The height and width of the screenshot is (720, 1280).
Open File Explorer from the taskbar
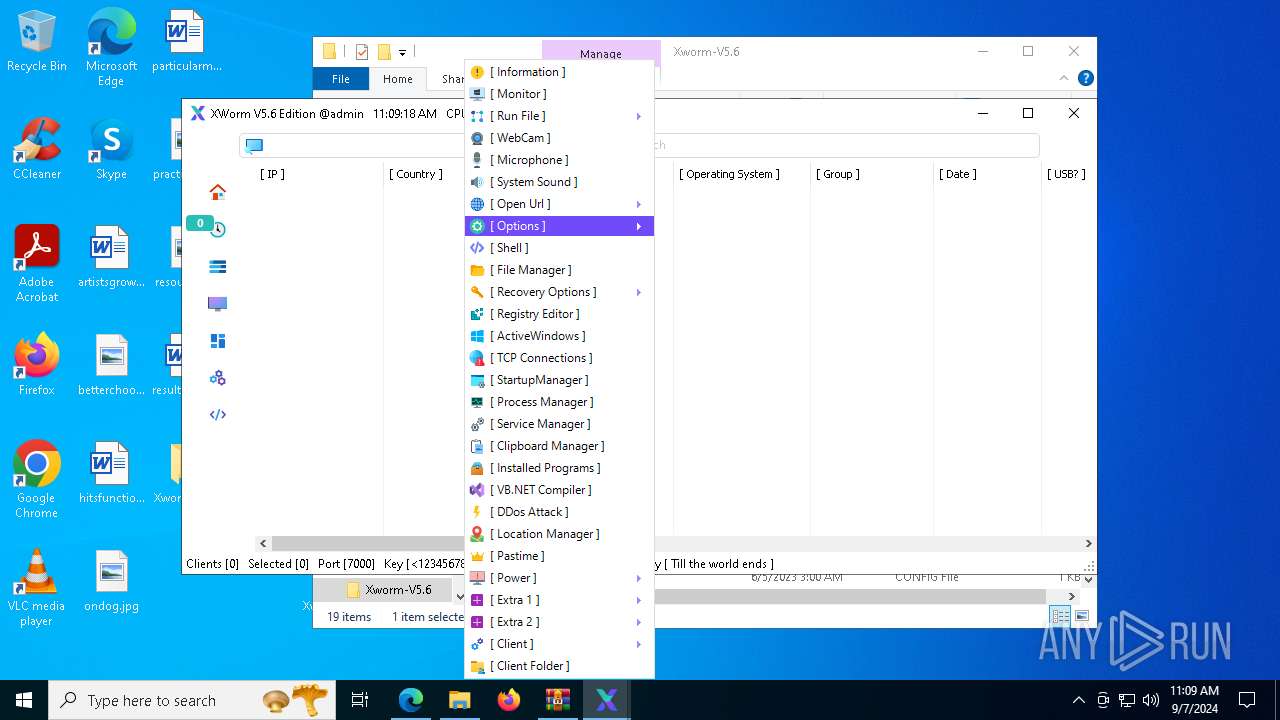460,700
